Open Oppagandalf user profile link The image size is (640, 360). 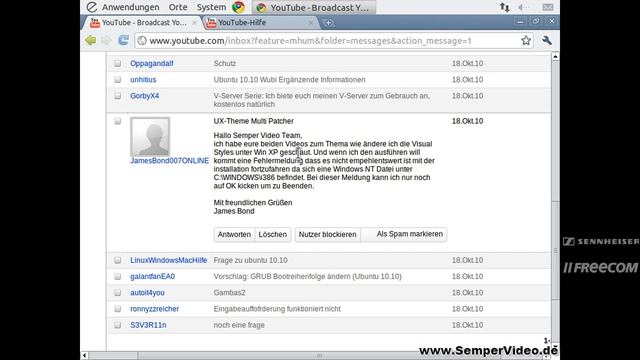[152, 63]
